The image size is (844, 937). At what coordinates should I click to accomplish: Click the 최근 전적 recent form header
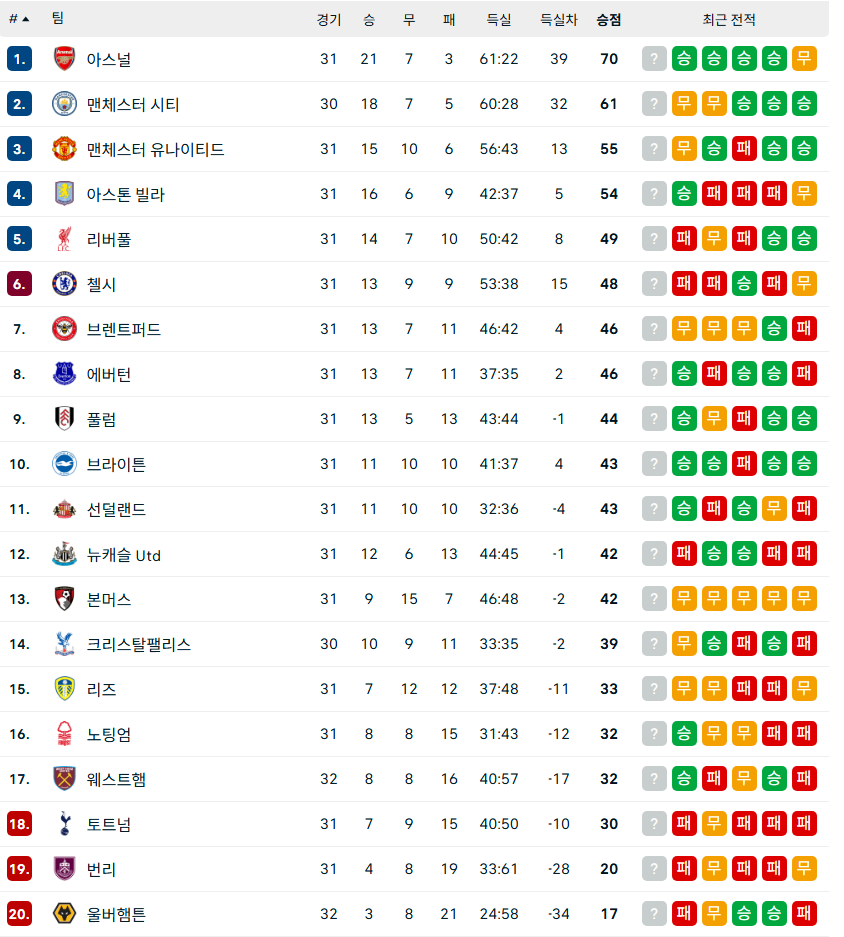tap(729, 20)
